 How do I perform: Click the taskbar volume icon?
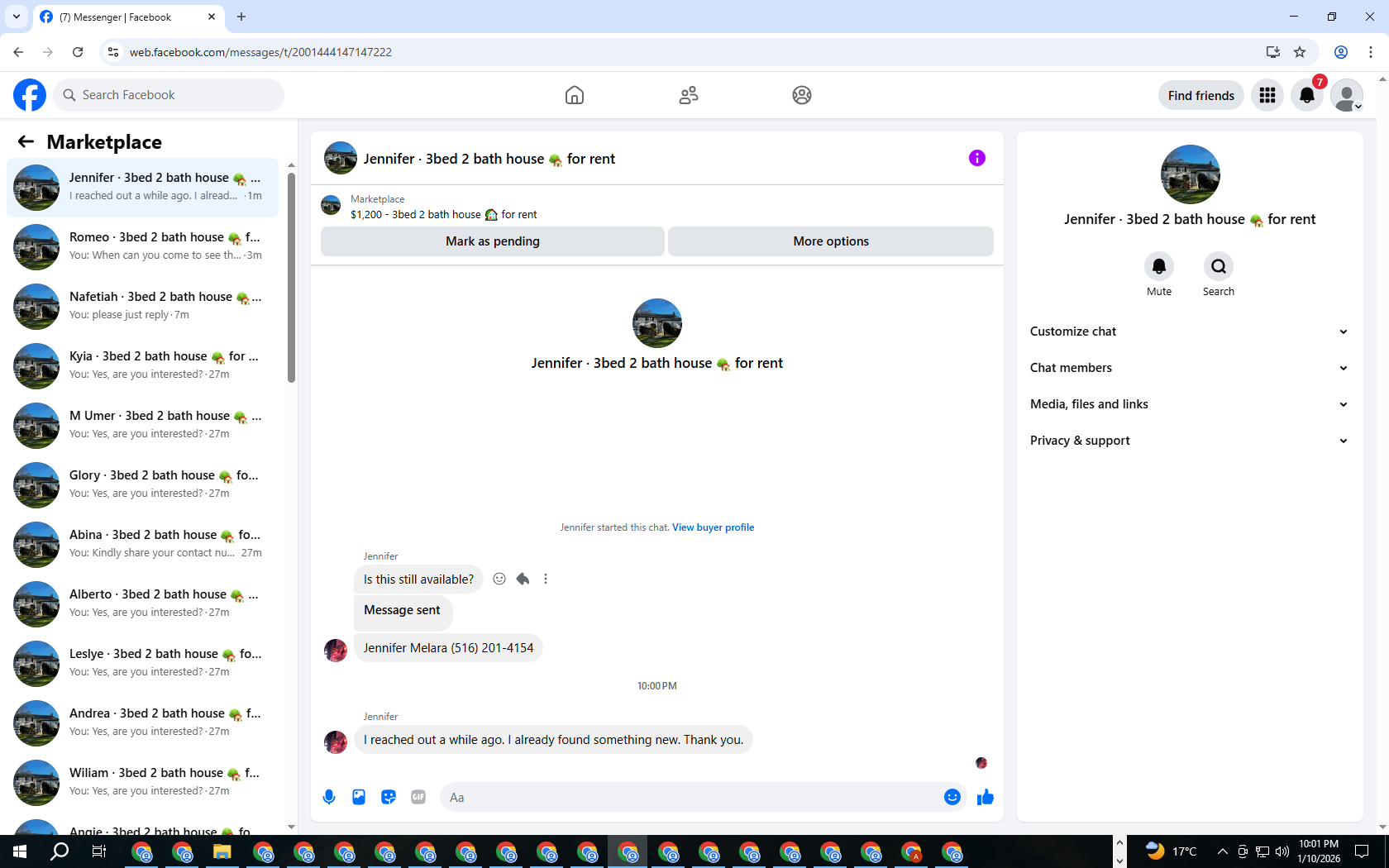1282,851
